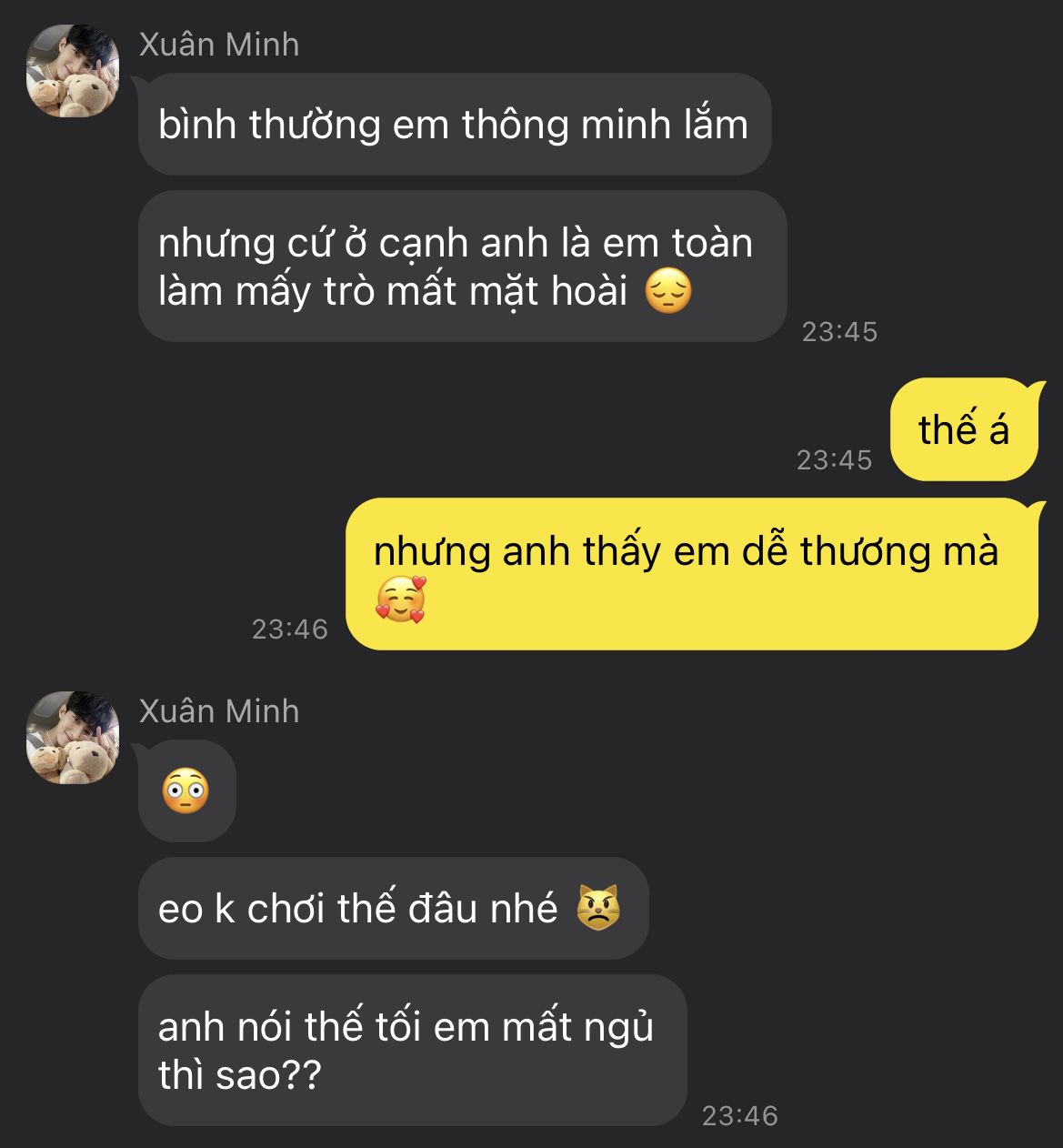The height and width of the screenshot is (1148, 1063).
Task: Tap the smiling face with hearts emoji
Action: [x=400, y=599]
